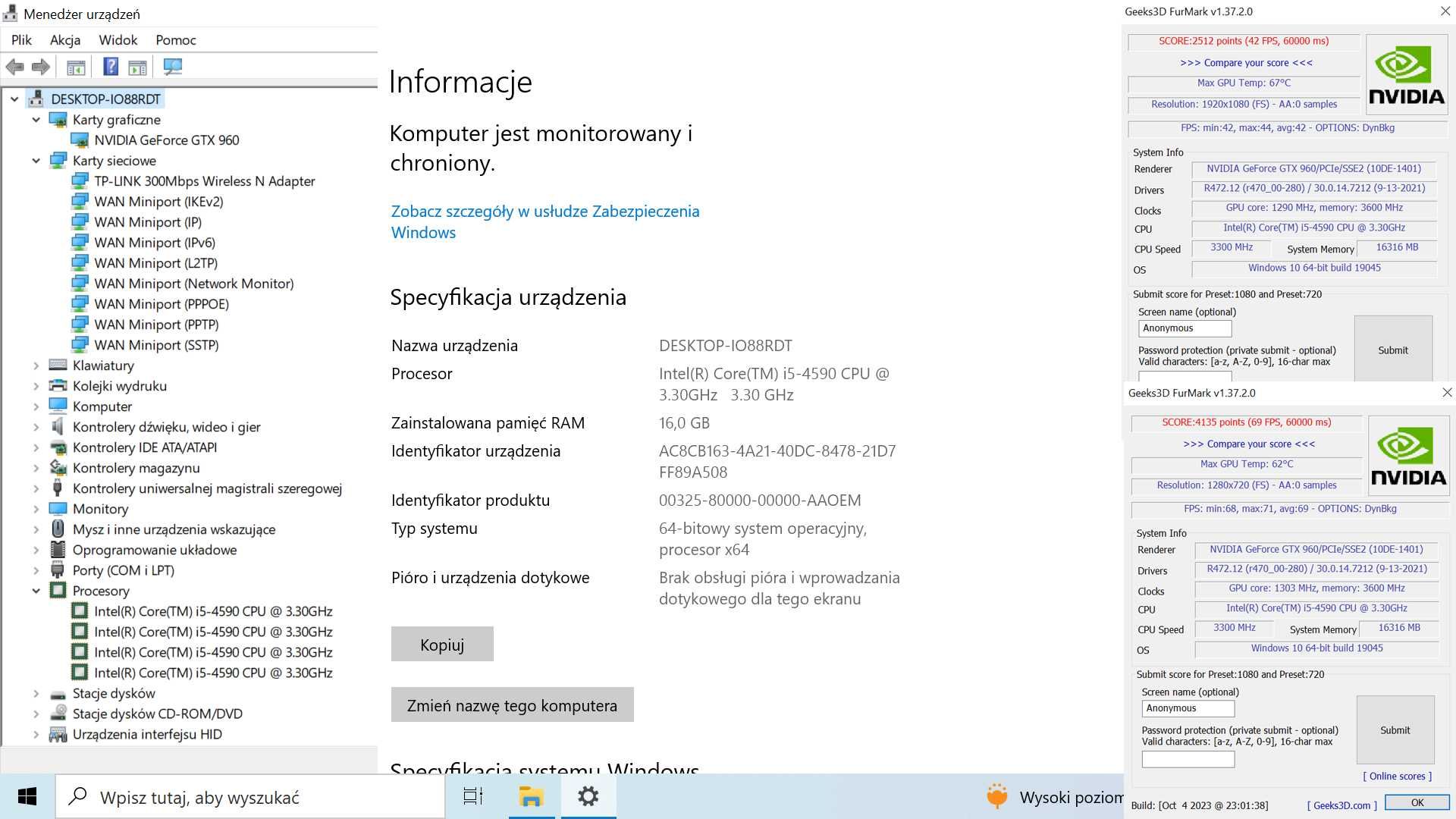Expand the Kolejki wydruku category
Image resolution: width=1456 pixels, height=819 pixels.
pos(36,386)
